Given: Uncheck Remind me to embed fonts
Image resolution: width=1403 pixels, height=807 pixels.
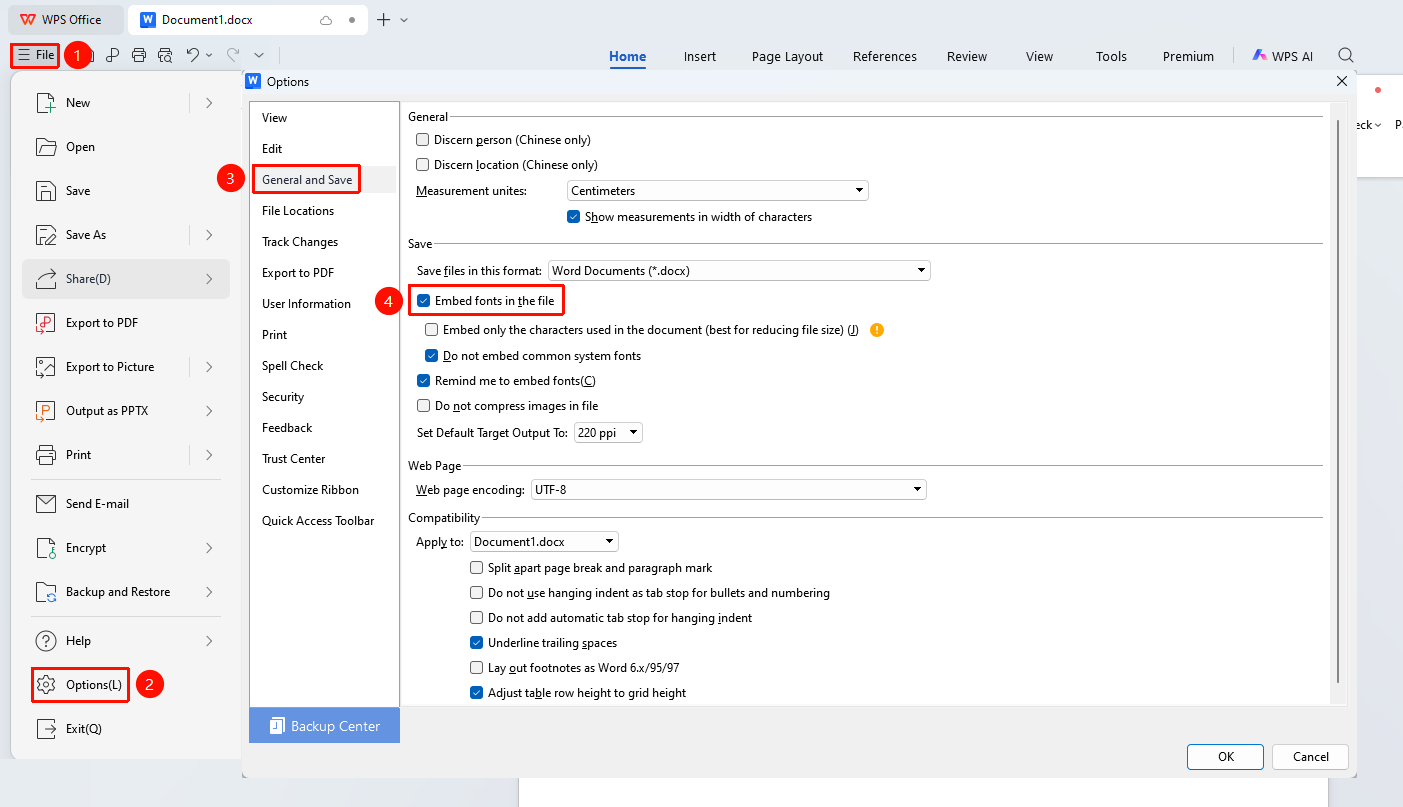Looking at the screenshot, I should (x=424, y=381).
